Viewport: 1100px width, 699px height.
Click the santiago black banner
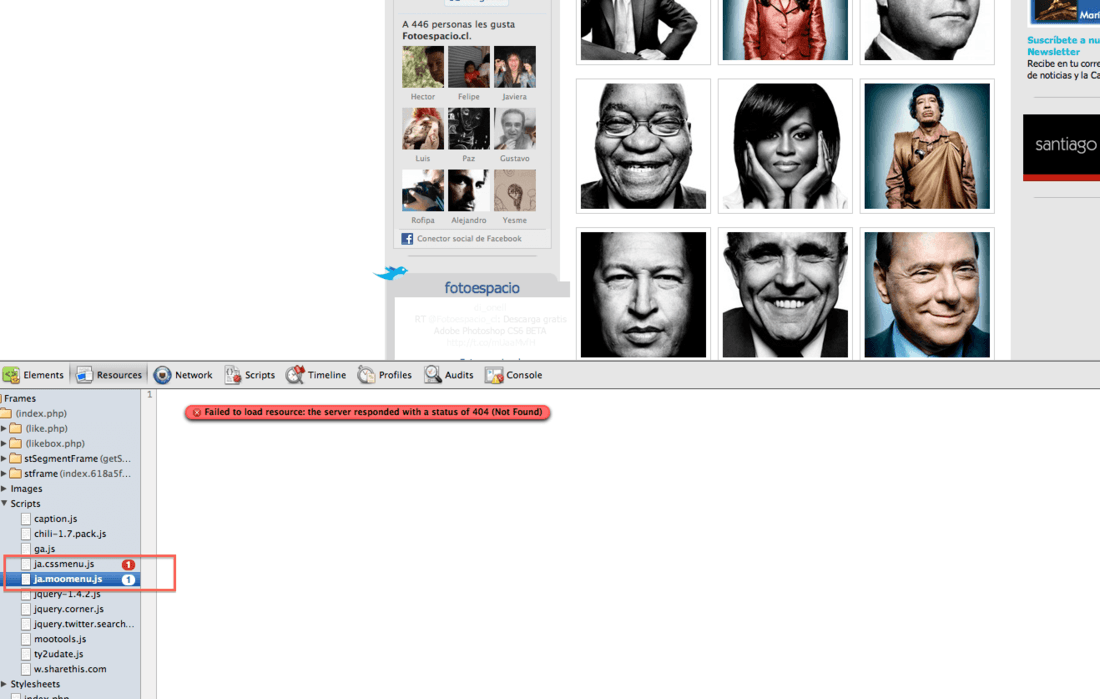point(1061,147)
